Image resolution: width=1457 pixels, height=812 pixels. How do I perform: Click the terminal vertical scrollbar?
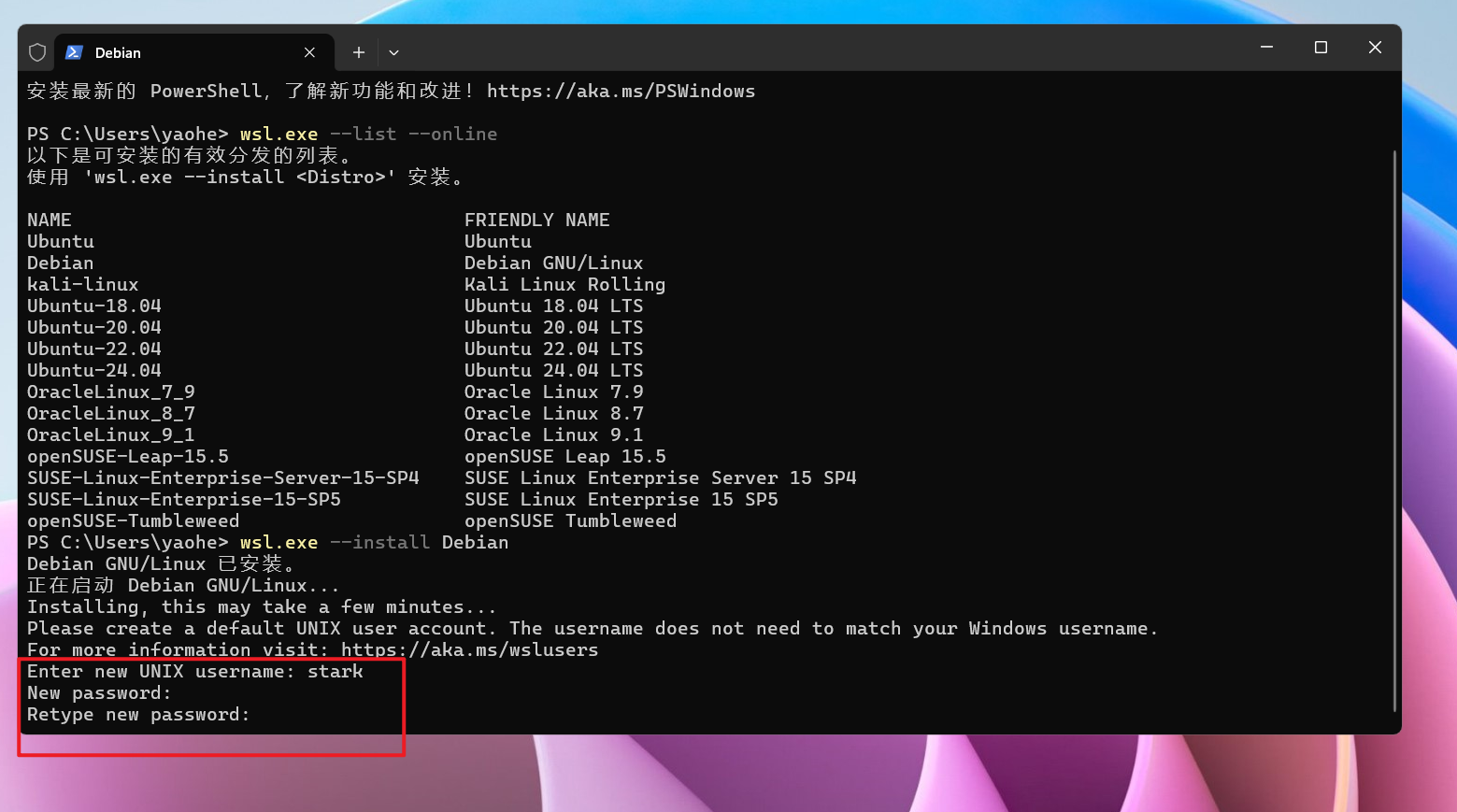coord(1393,430)
